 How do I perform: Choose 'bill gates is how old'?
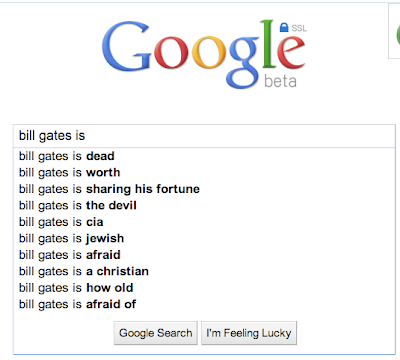pyautogui.click(x=204, y=288)
